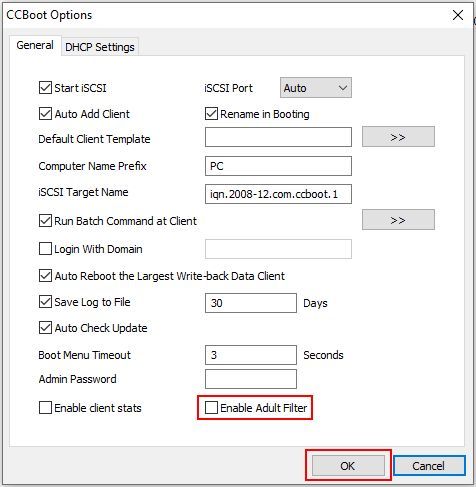This screenshot has width=476, height=487.
Task: Click the Computer Name Prefix field
Action: 278,166
